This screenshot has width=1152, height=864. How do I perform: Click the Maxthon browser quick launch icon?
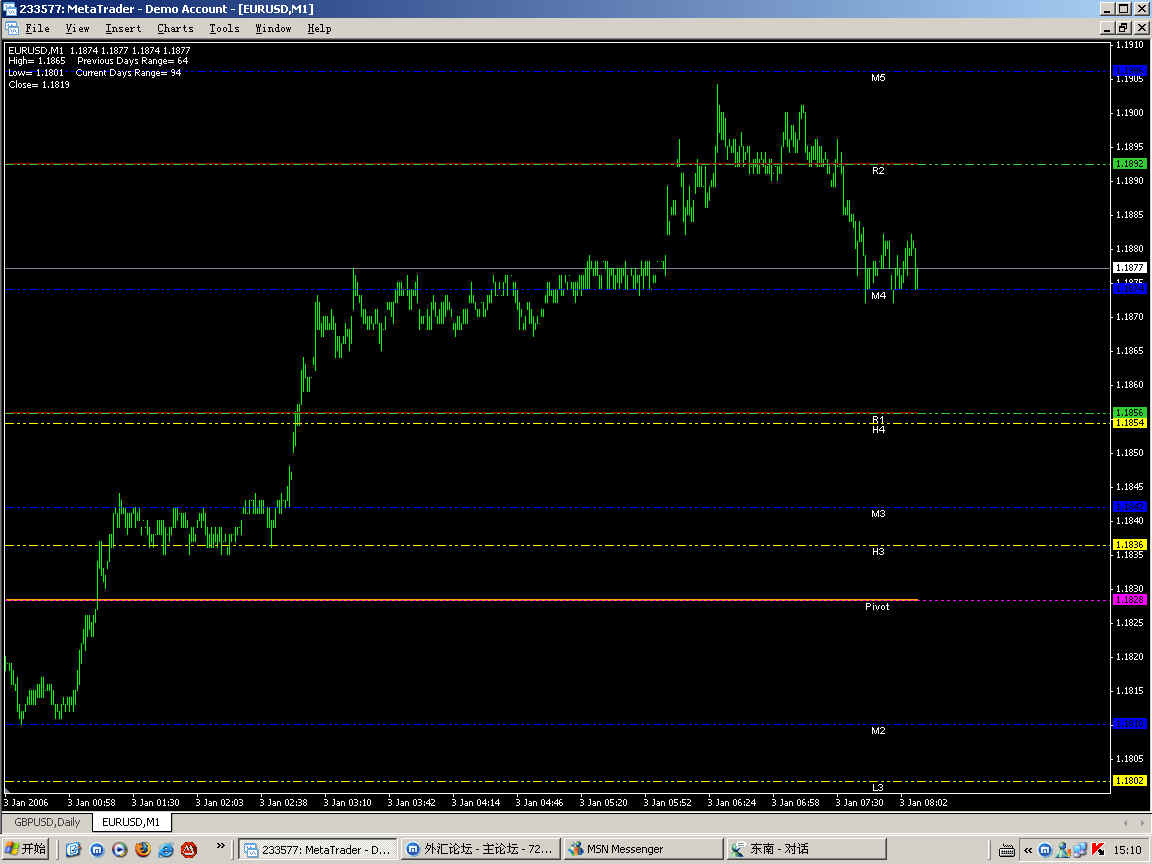tap(97, 849)
